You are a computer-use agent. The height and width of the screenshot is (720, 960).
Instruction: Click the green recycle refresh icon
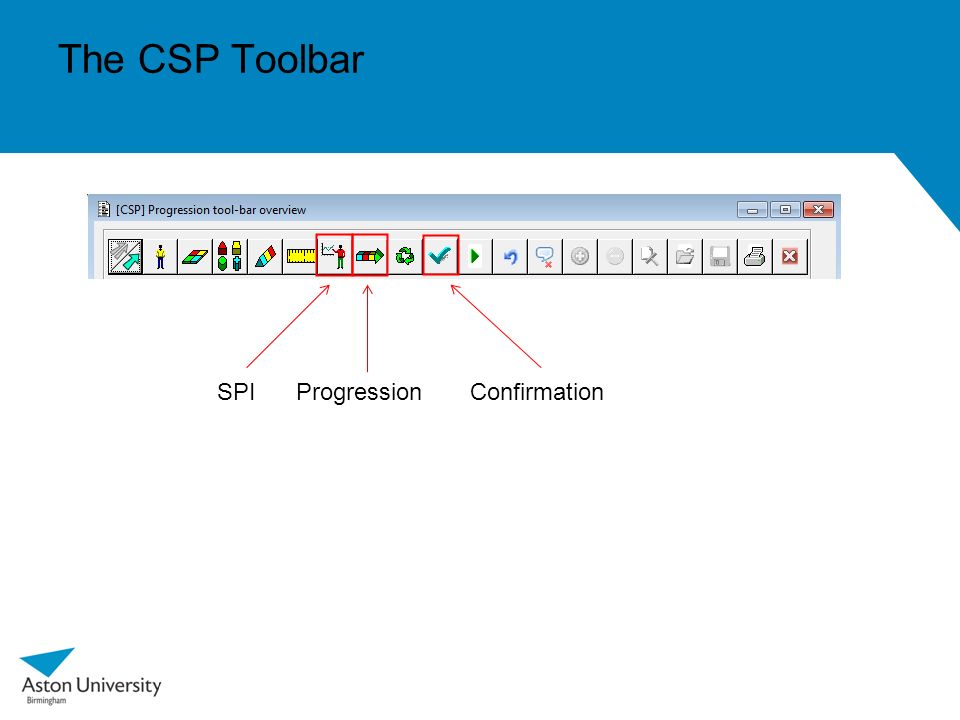pos(405,256)
